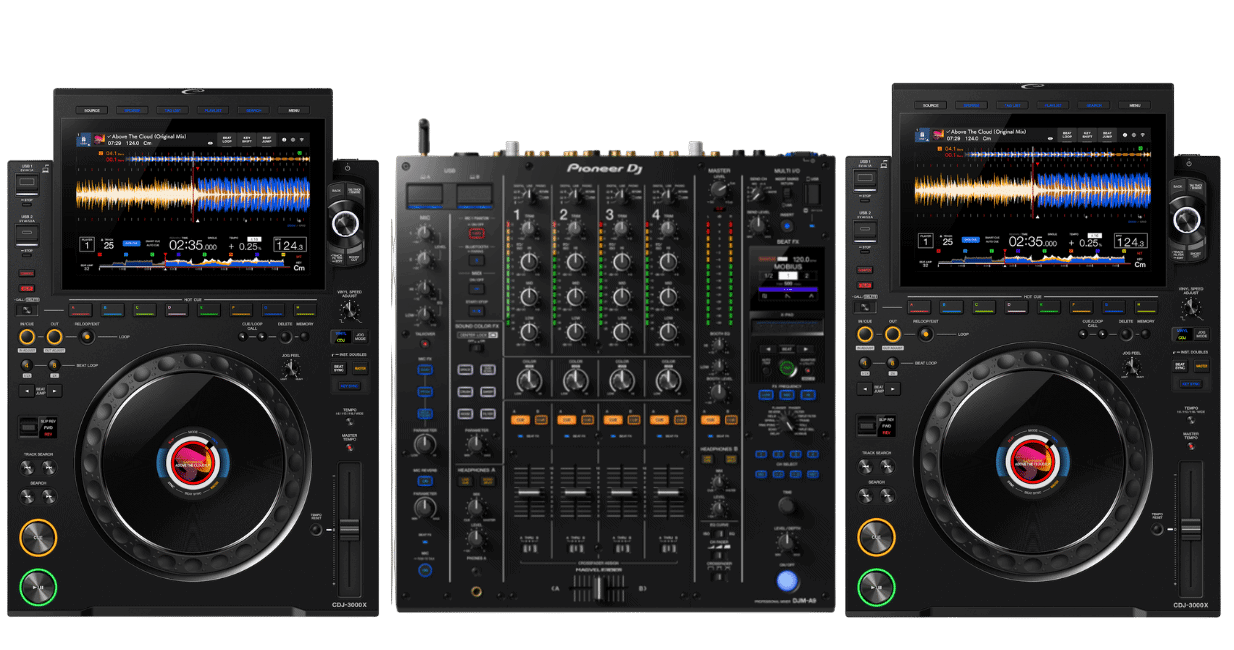Open SOURCE on left CDJ screen
The image size is (1234, 650).
[x=94, y=110]
